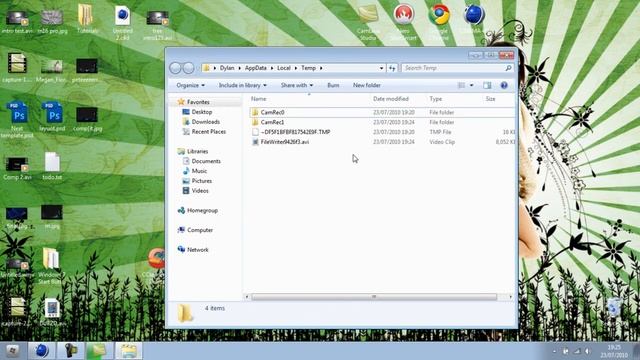Open the Cinema 4D desktop shortcut
The width and height of the screenshot is (640, 360).
coord(474,20)
